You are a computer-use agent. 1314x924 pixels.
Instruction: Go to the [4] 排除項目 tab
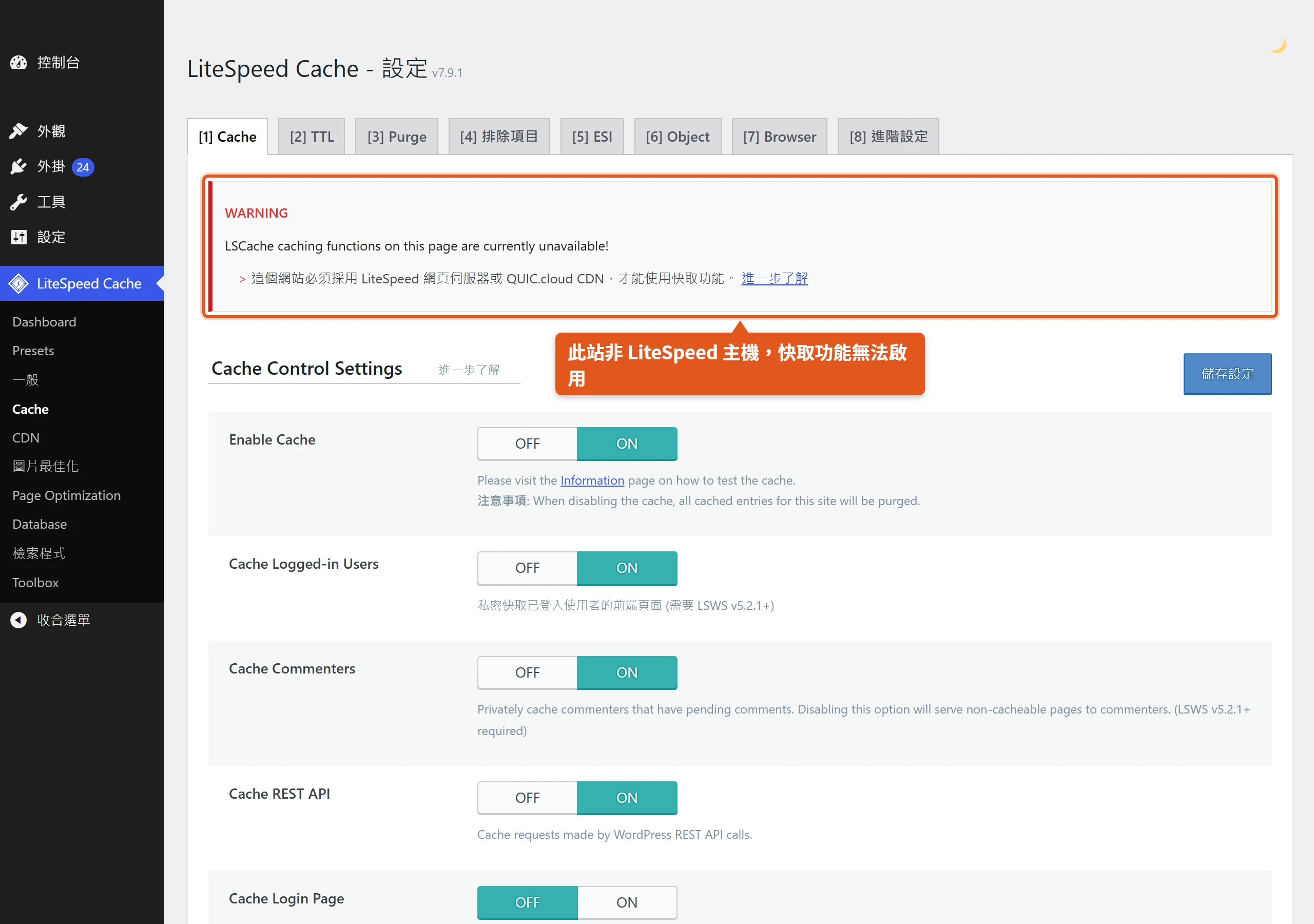tap(499, 137)
